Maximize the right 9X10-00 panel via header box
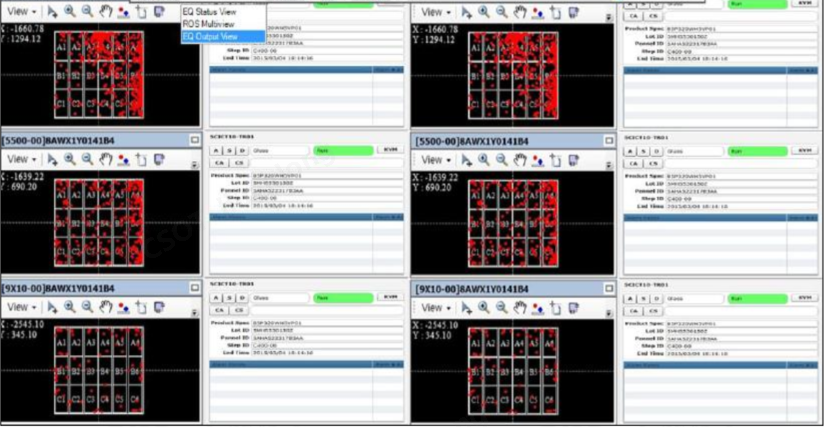This screenshot has height=427, width=824. tap(608, 288)
